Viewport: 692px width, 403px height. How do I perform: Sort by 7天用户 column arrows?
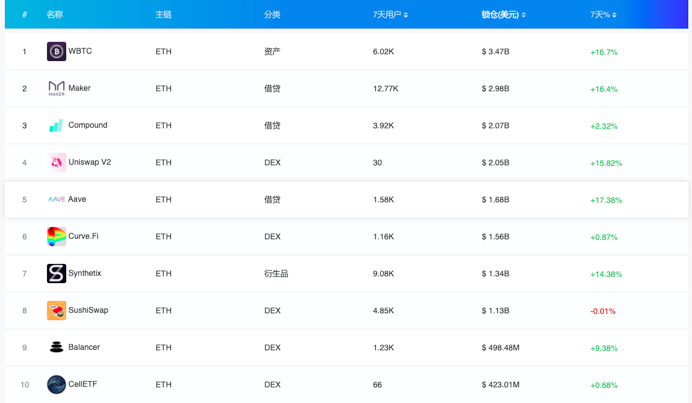406,15
